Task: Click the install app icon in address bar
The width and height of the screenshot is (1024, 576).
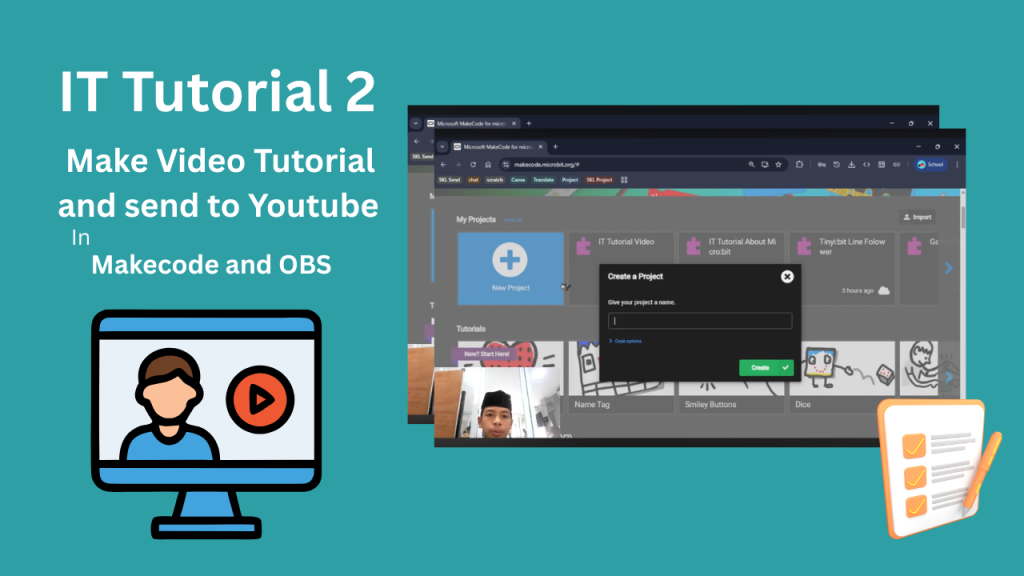Action: click(765, 165)
